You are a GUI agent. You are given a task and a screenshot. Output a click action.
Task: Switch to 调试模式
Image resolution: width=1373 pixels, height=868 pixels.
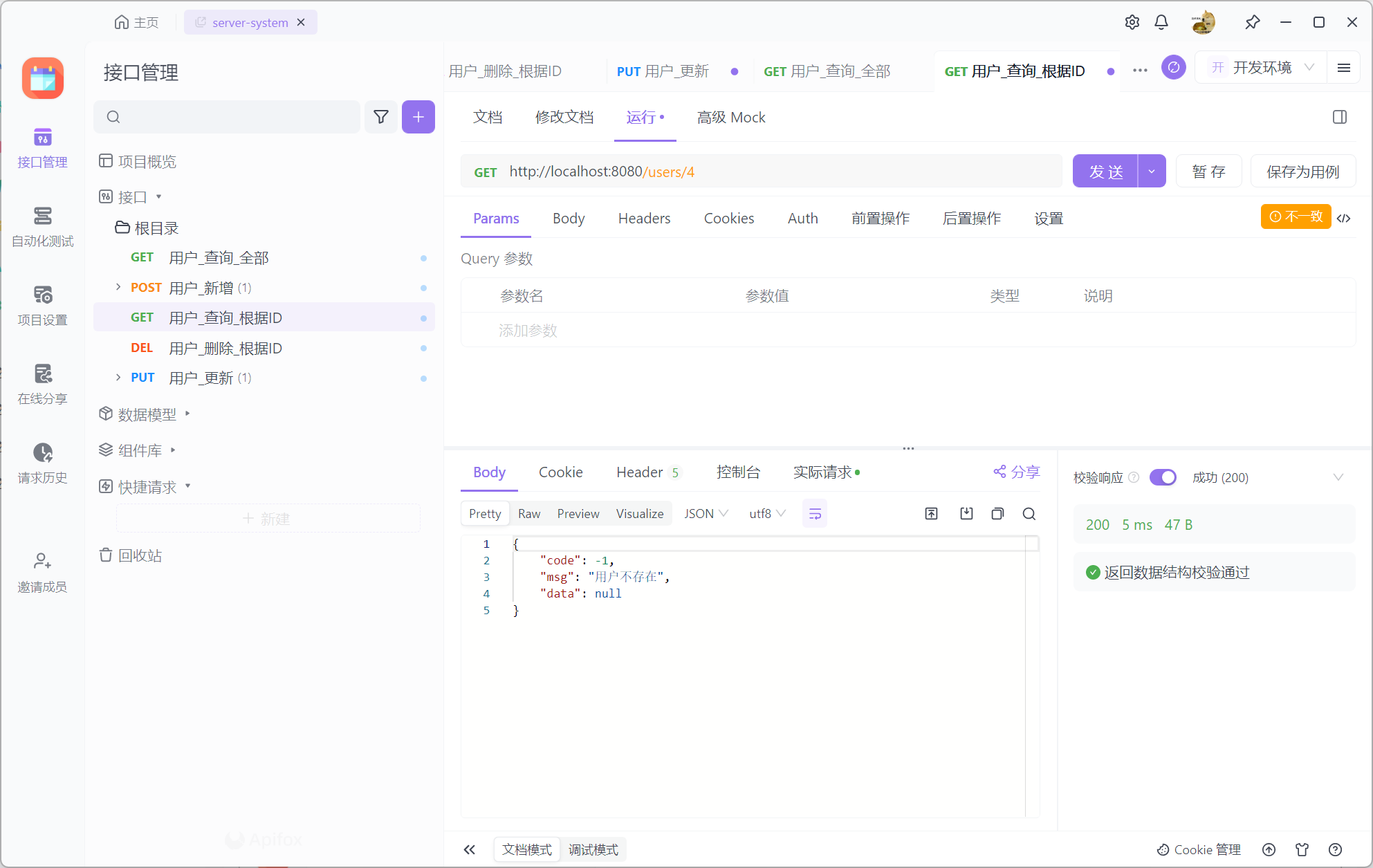593,849
